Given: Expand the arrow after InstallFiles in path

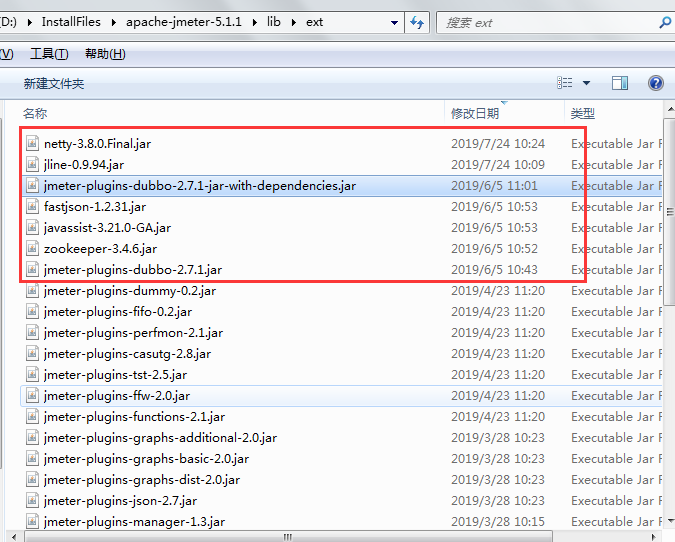Looking at the screenshot, I should [114, 22].
